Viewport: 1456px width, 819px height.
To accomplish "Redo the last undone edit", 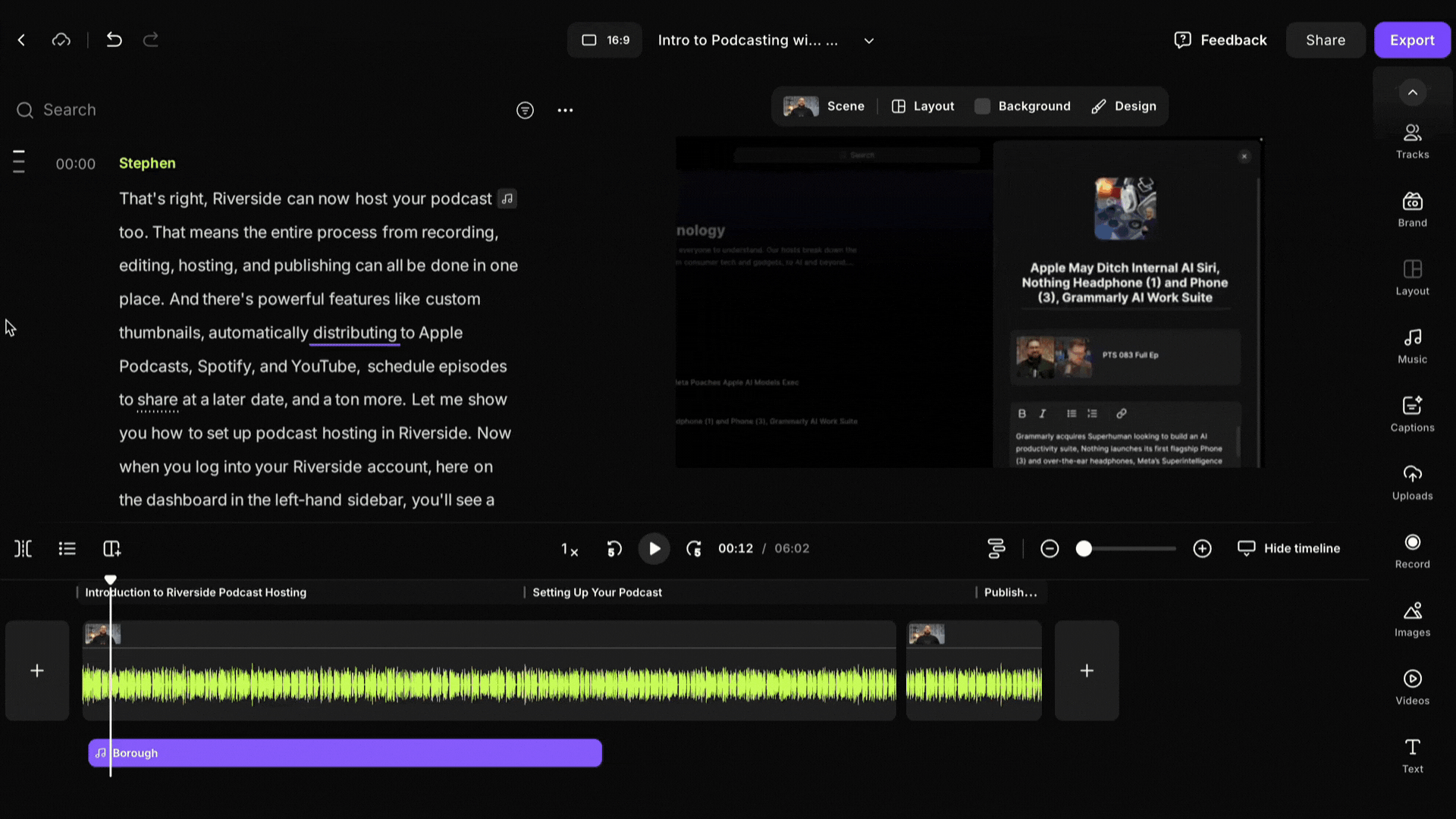I will (x=151, y=40).
